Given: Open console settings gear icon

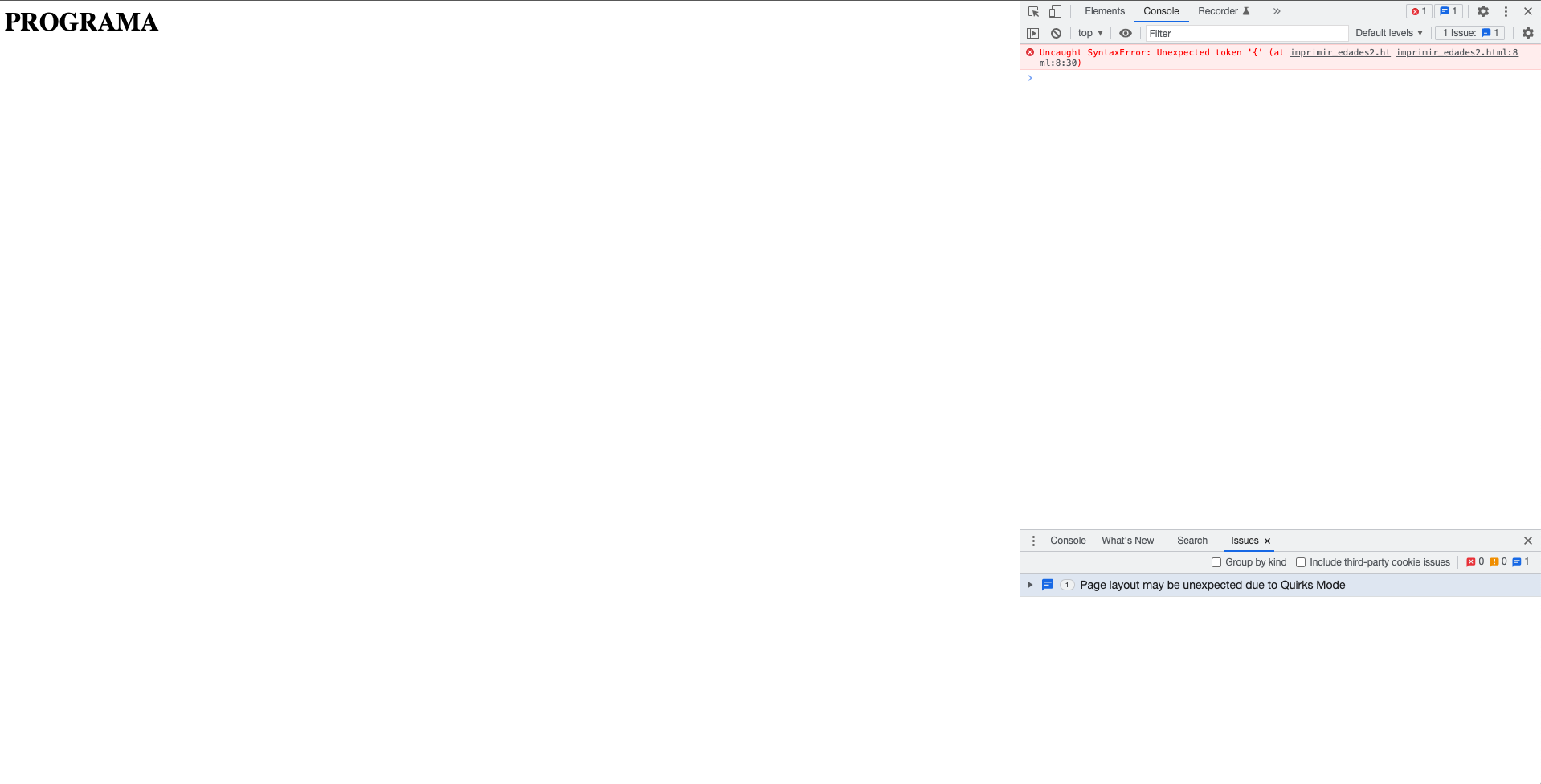Looking at the screenshot, I should [x=1528, y=33].
